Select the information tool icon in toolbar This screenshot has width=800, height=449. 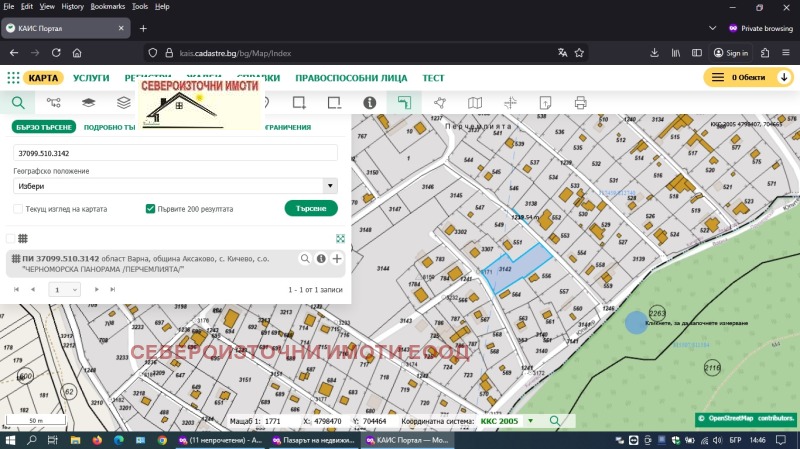(369, 102)
